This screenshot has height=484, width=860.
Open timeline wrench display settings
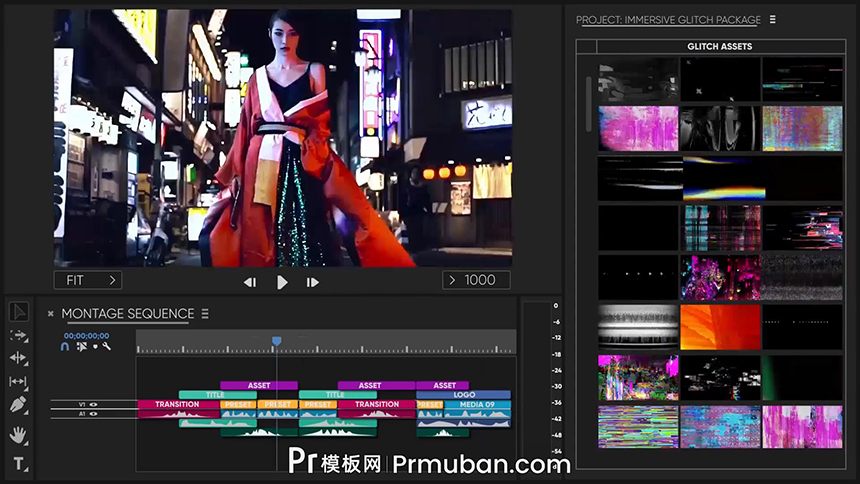106,346
